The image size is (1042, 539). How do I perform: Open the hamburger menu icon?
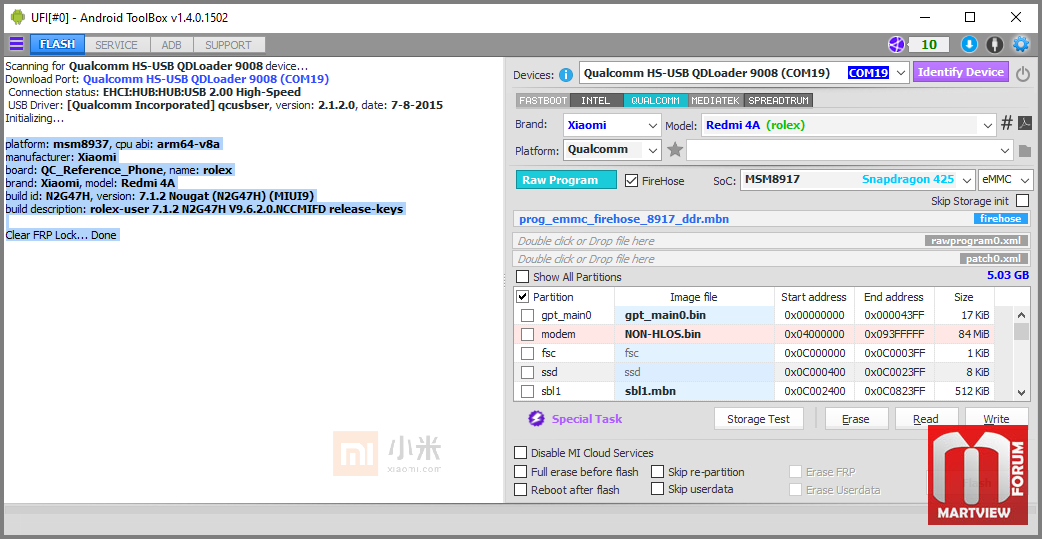click(16, 45)
